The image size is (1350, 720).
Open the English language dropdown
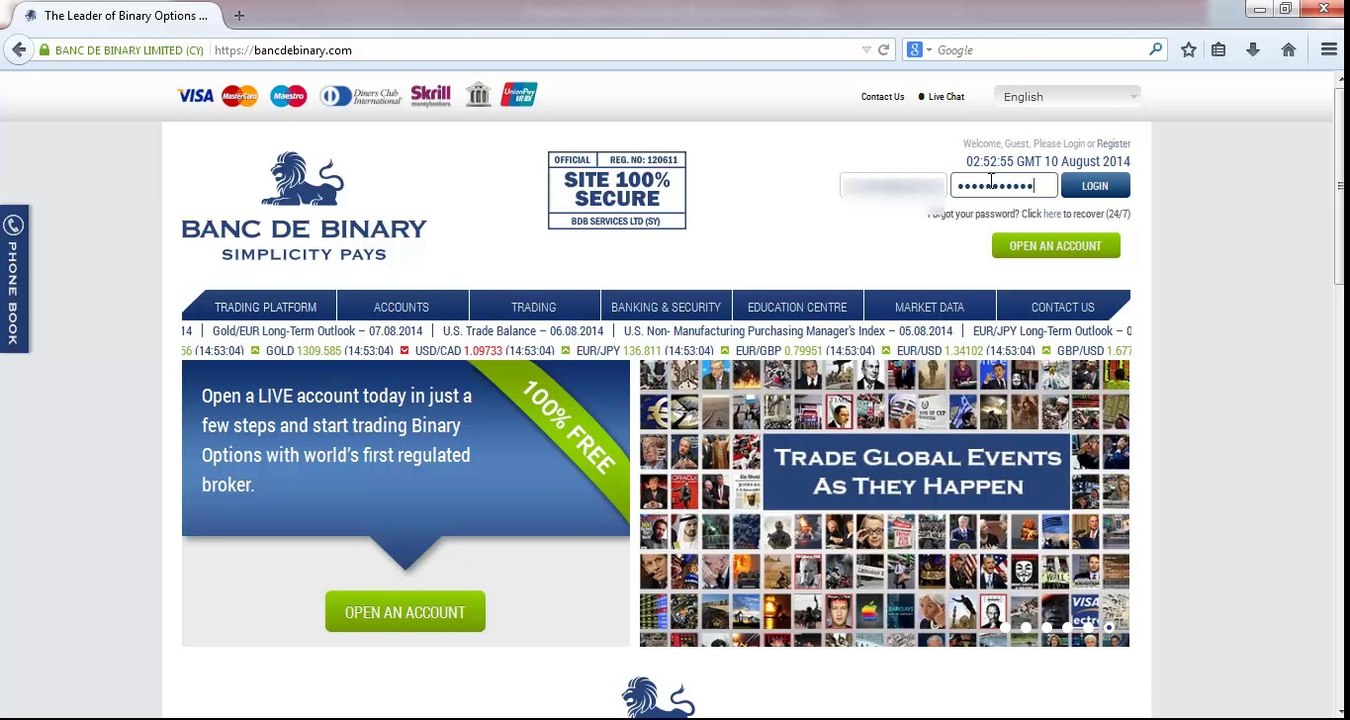point(1067,96)
